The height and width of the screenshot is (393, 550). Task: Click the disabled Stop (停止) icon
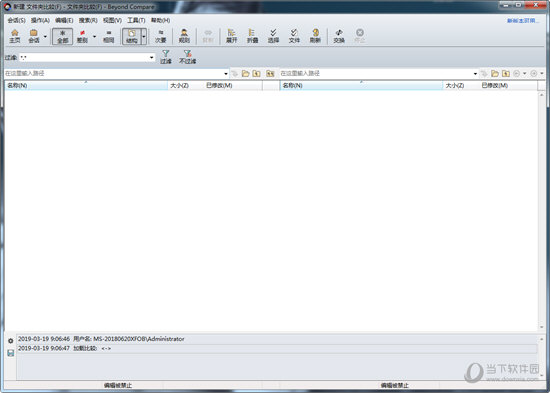coord(360,36)
